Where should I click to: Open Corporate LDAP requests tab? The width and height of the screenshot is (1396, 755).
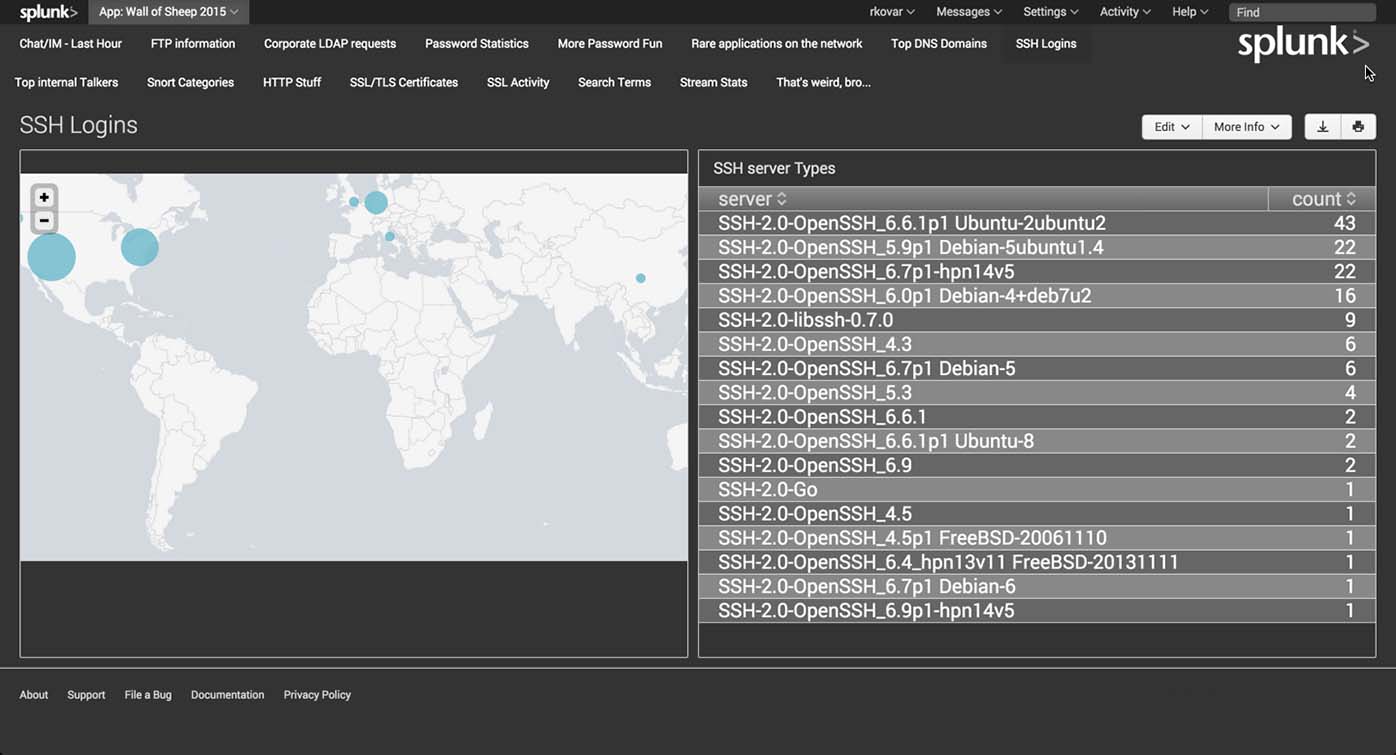[x=330, y=44]
